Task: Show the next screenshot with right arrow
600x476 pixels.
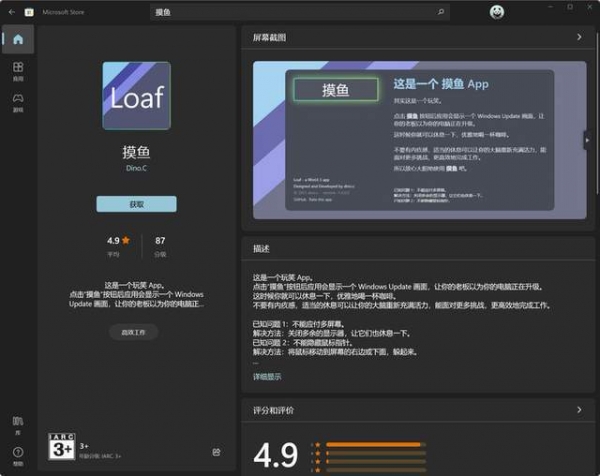Action: click(587, 141)
